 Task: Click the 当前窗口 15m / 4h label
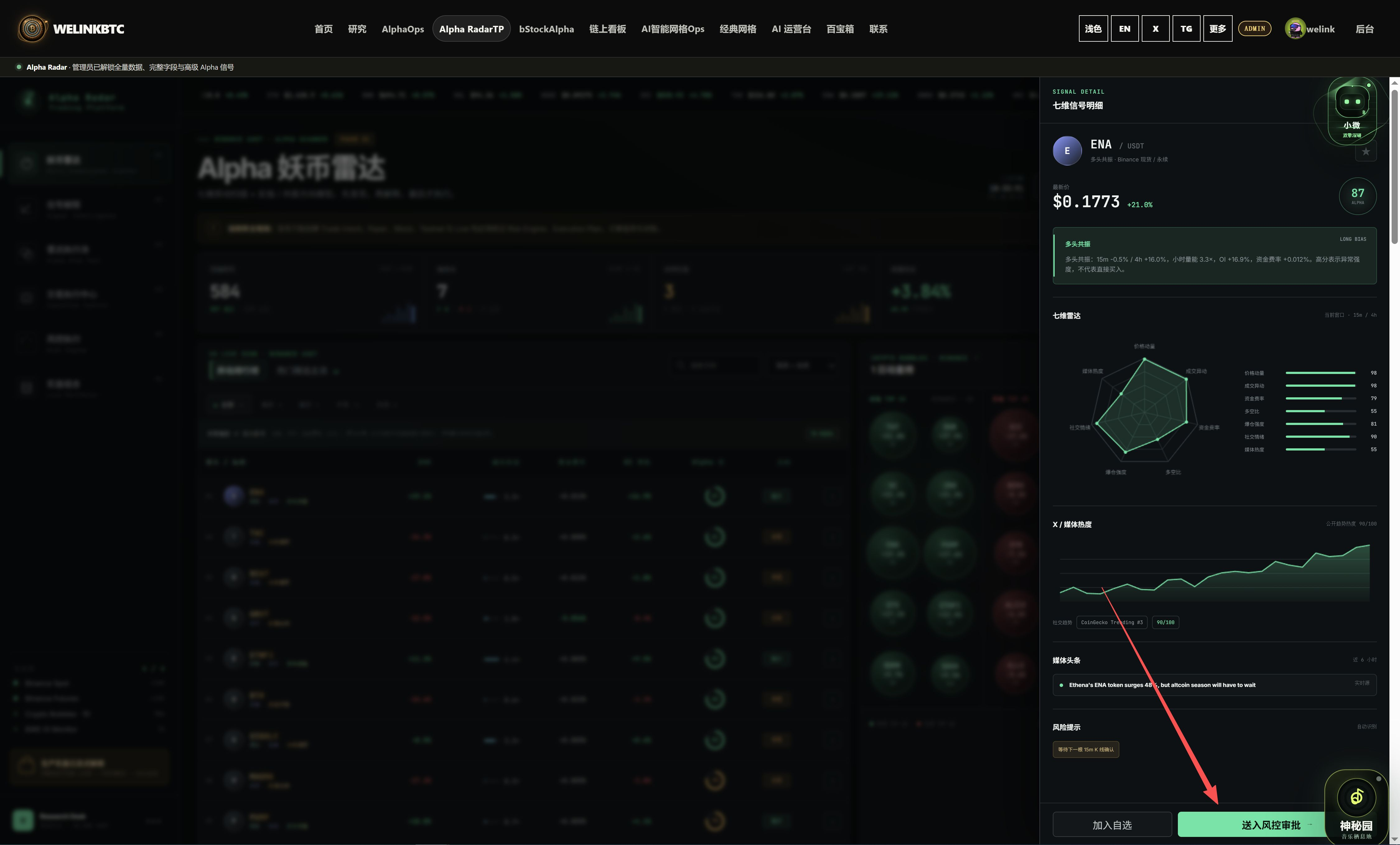(x=1351, y=315)
